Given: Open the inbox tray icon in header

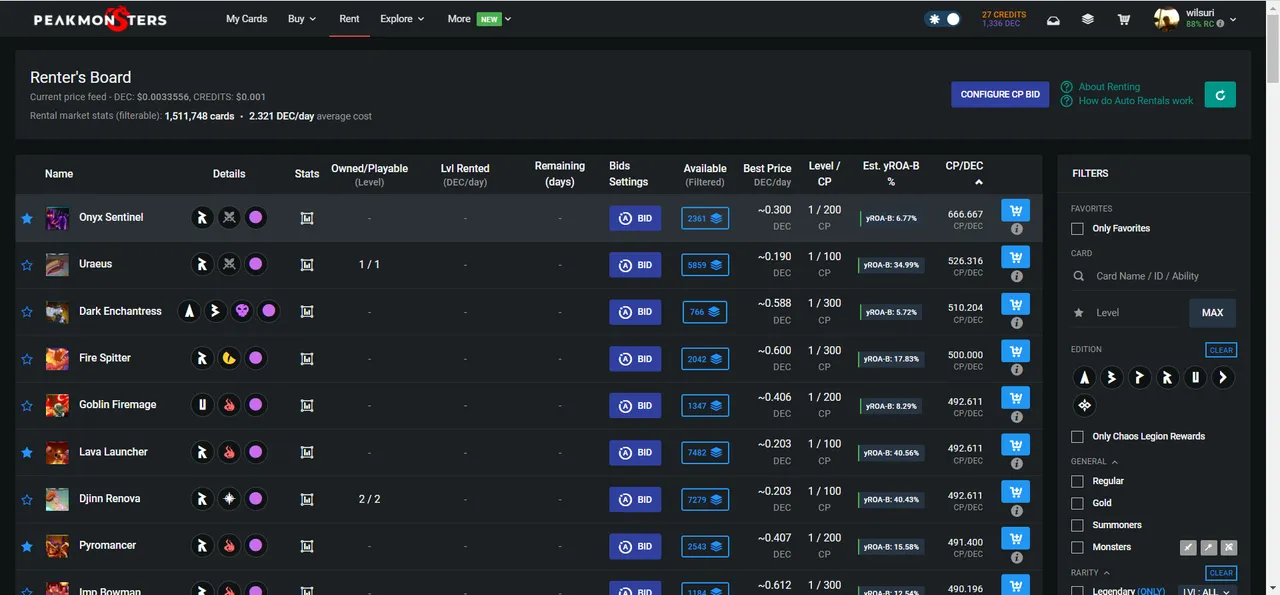Looking at the screenshot, I should click(x=1053, y=20).
